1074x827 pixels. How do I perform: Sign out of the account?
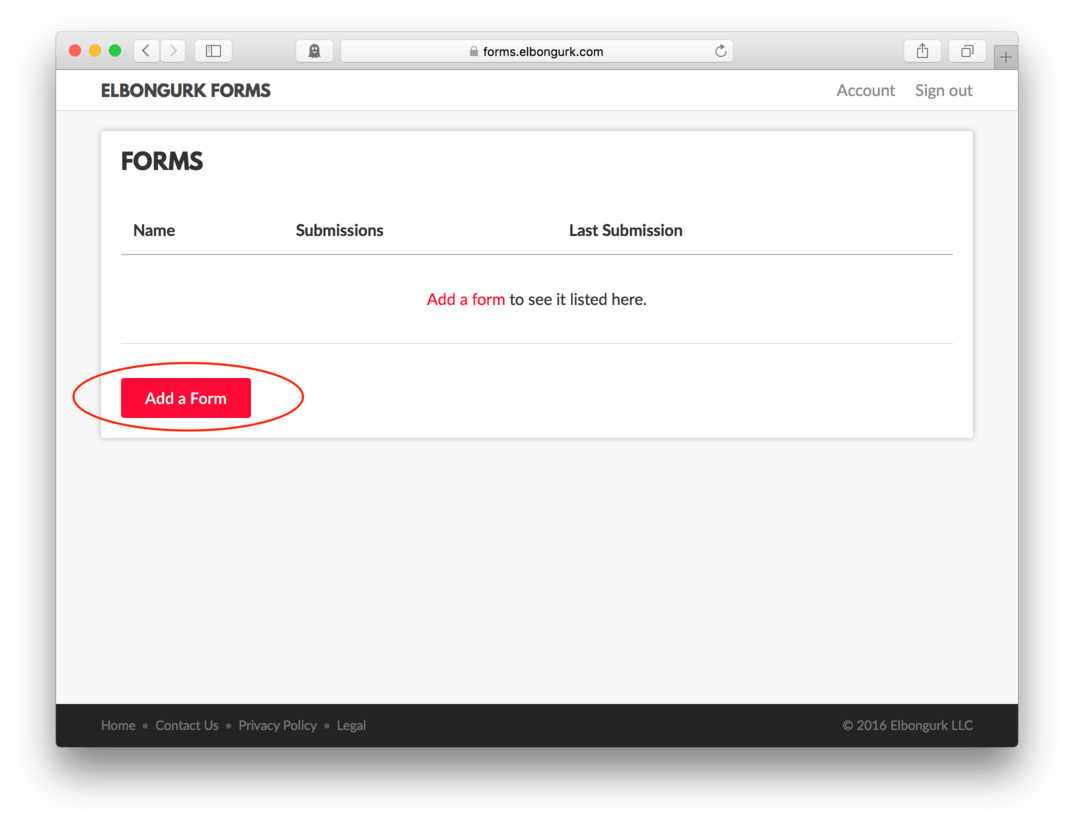(943, 90)
